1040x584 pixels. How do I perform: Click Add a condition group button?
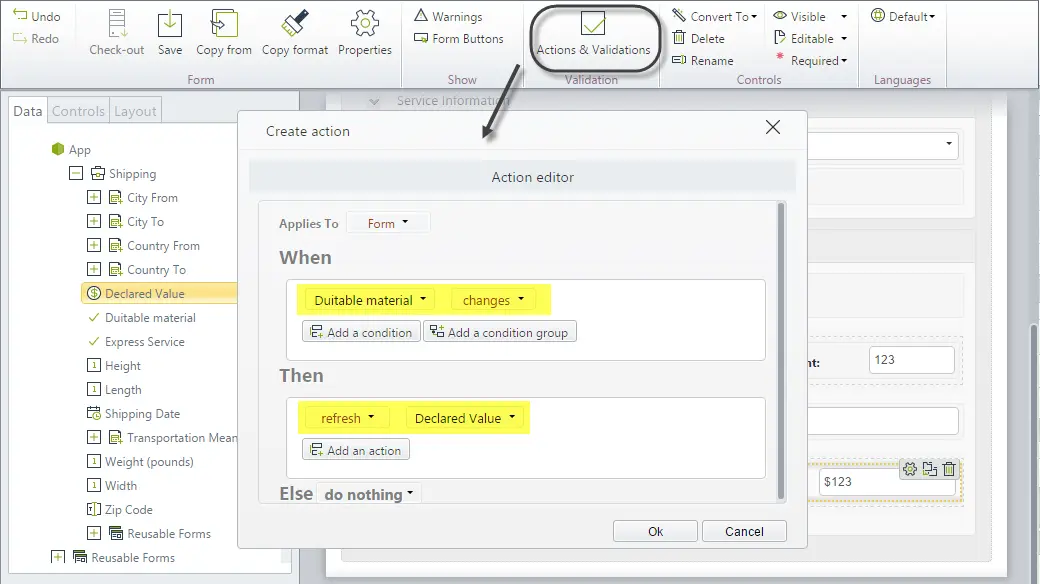point(500,332)
